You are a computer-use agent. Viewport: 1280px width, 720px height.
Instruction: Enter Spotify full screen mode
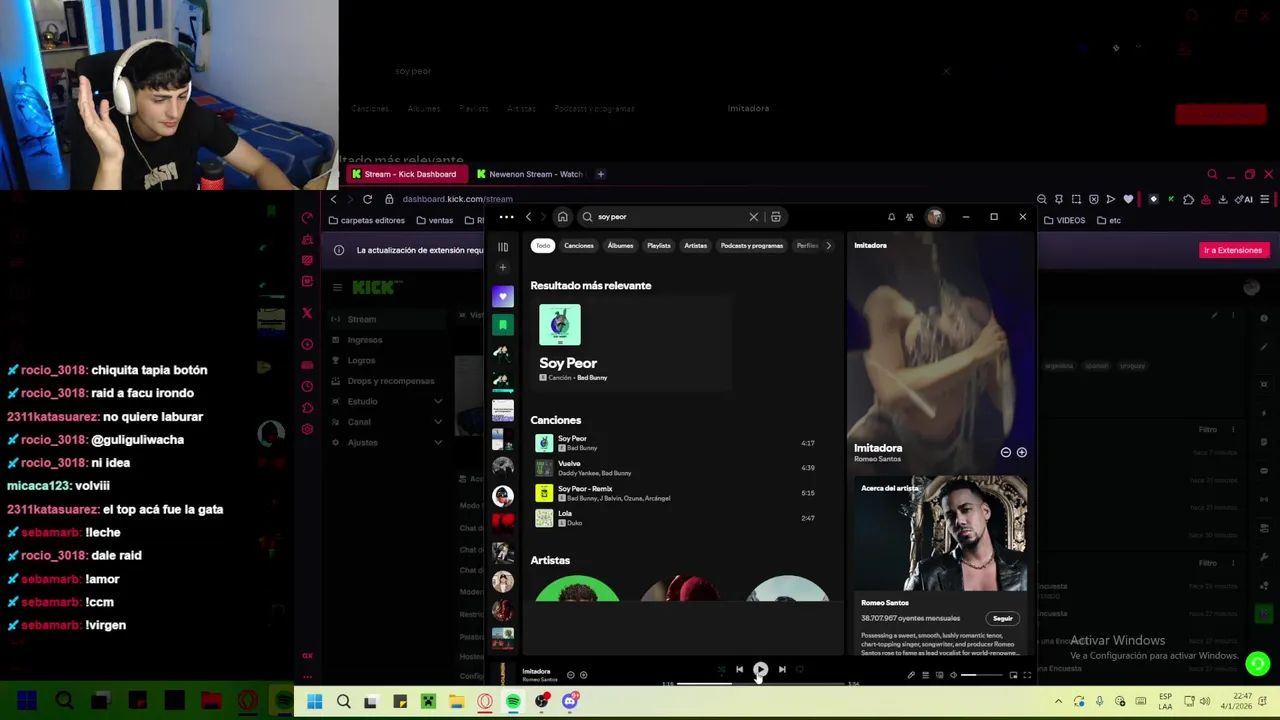point(1027,675)
